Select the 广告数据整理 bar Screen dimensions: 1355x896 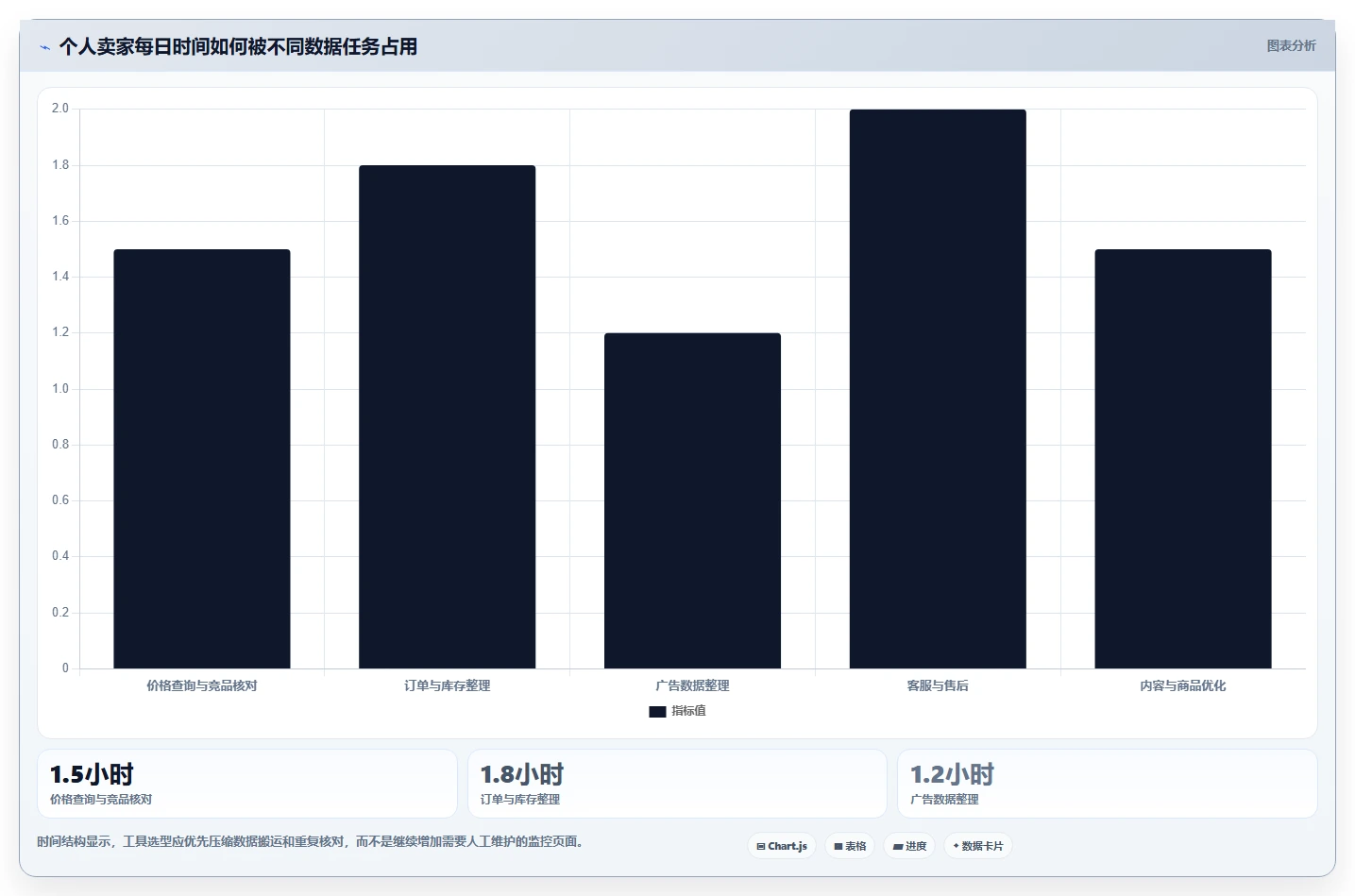pyautogui.click(x=692, y=500)
